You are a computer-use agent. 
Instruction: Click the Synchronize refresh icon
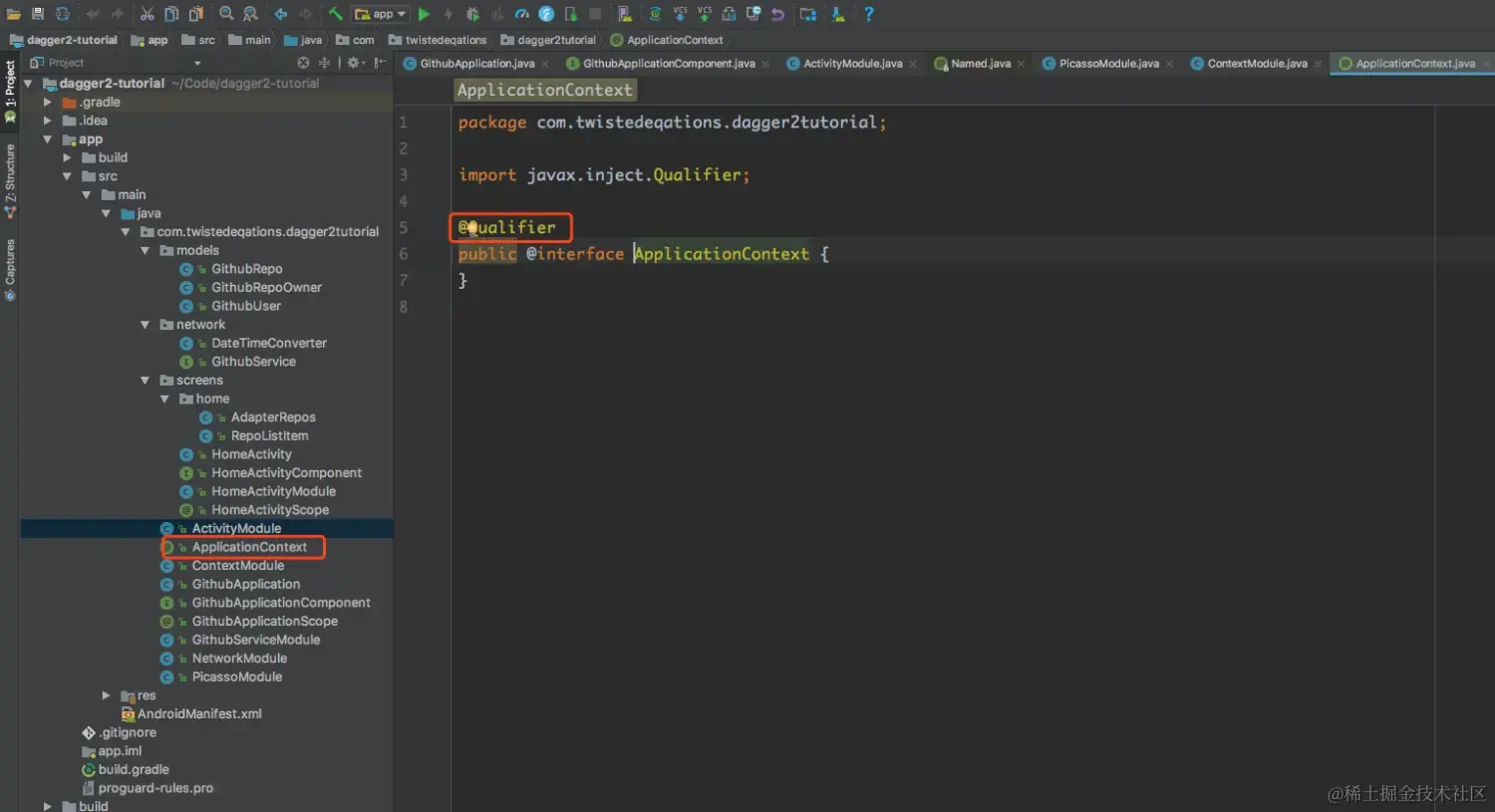[x=62, y=14]
